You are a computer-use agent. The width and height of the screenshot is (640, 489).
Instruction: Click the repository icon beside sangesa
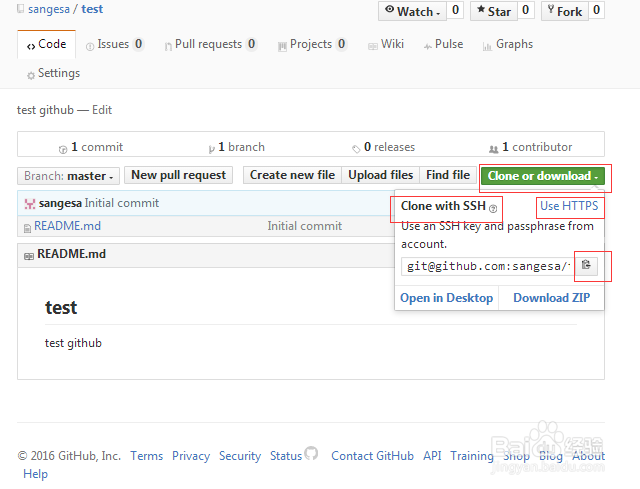(x=20, y=9)
